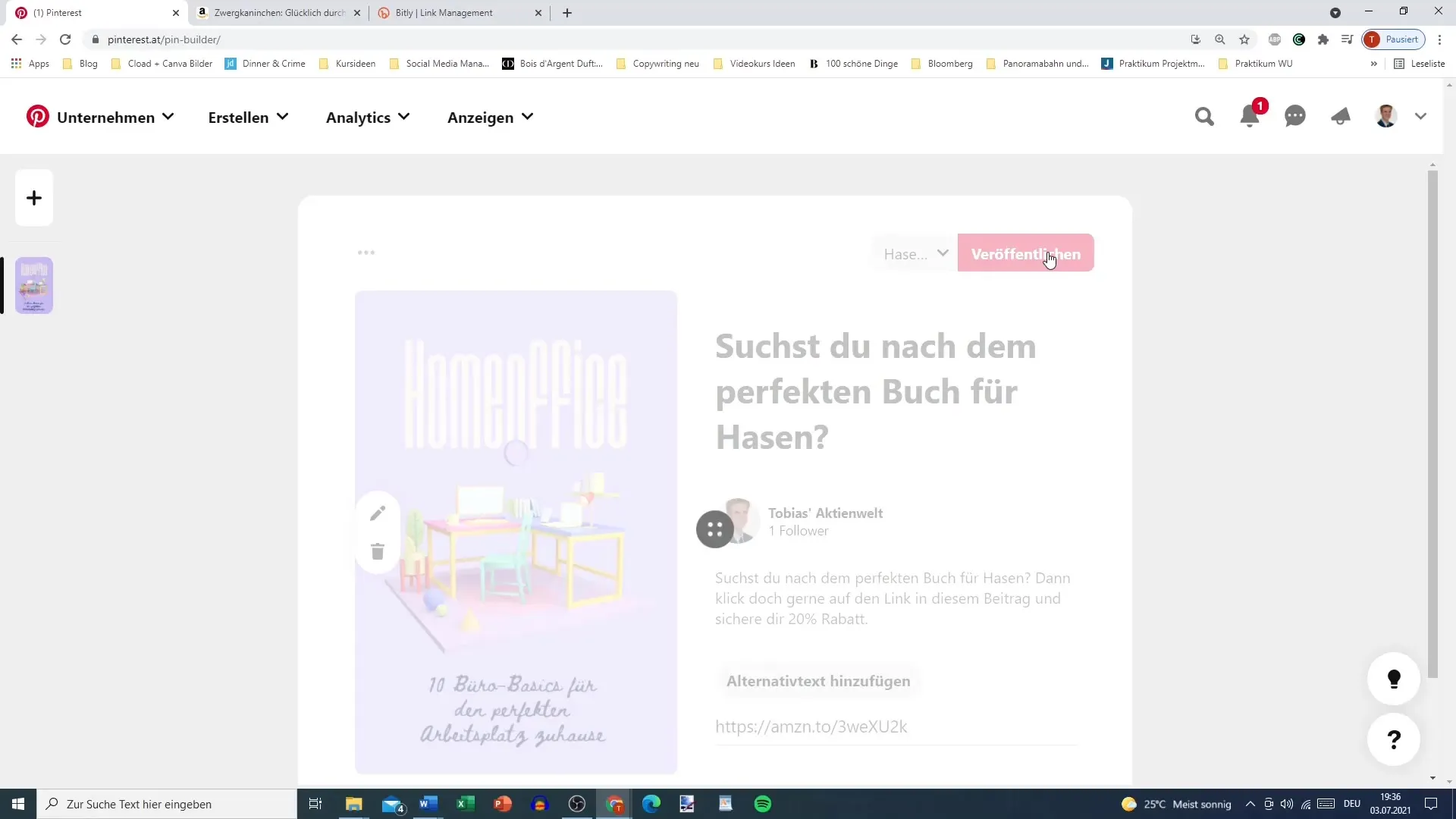
Task: Click the Tobias' Aktienwelt profile name
Action: (x=825, y=513)
